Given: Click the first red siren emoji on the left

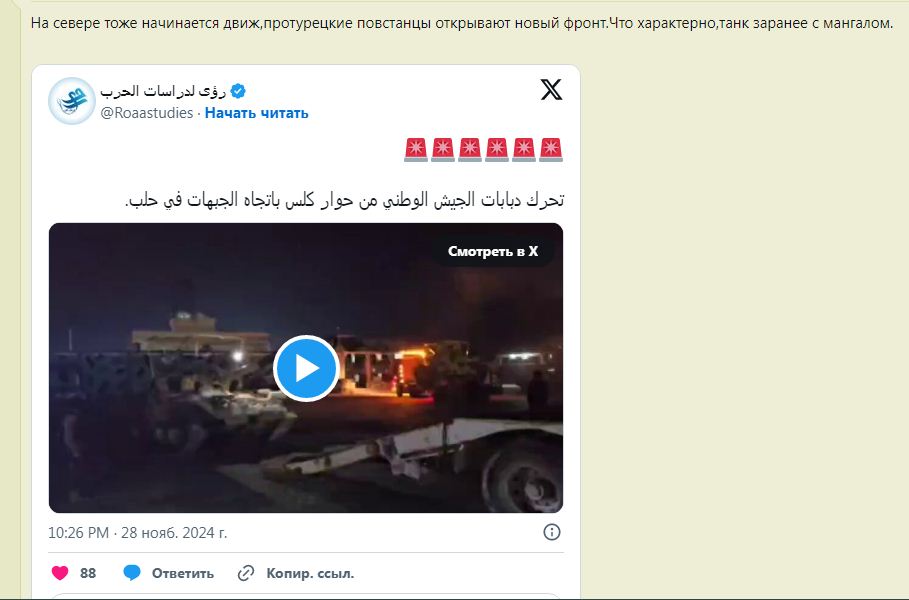Looking at the screenshot, I should click(416, 150).
